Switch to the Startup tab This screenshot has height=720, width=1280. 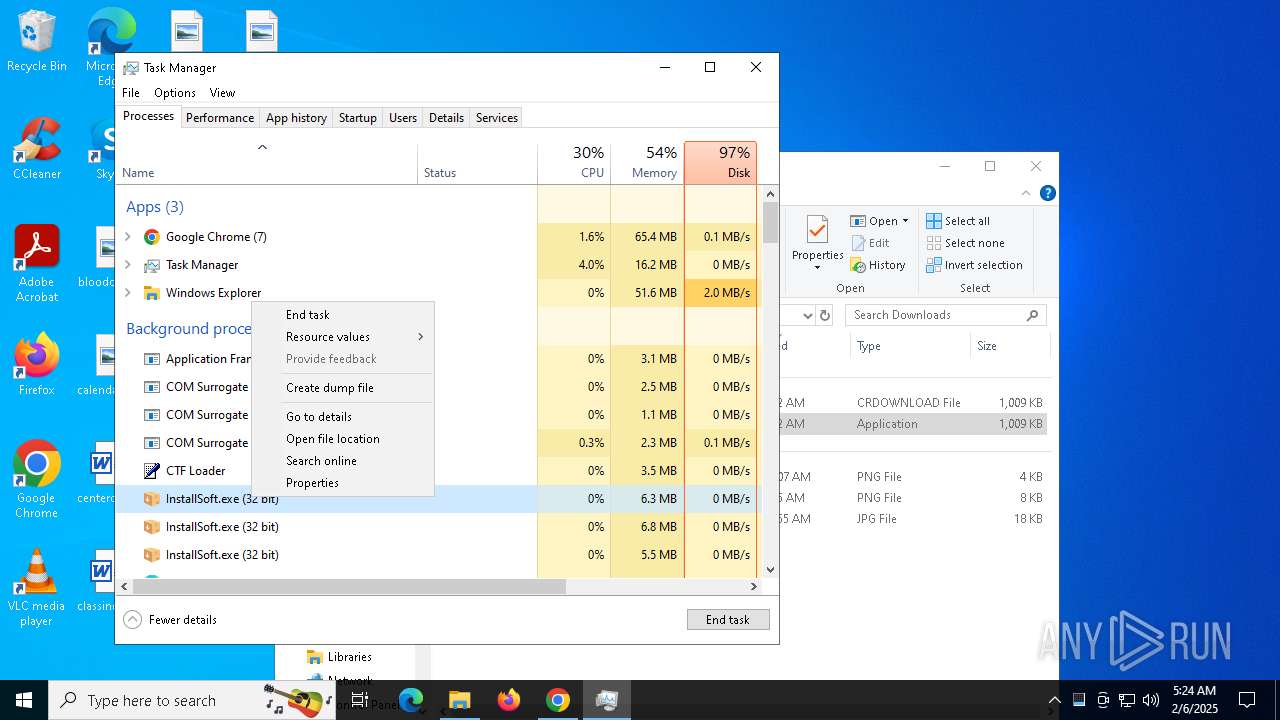(357, 118)
